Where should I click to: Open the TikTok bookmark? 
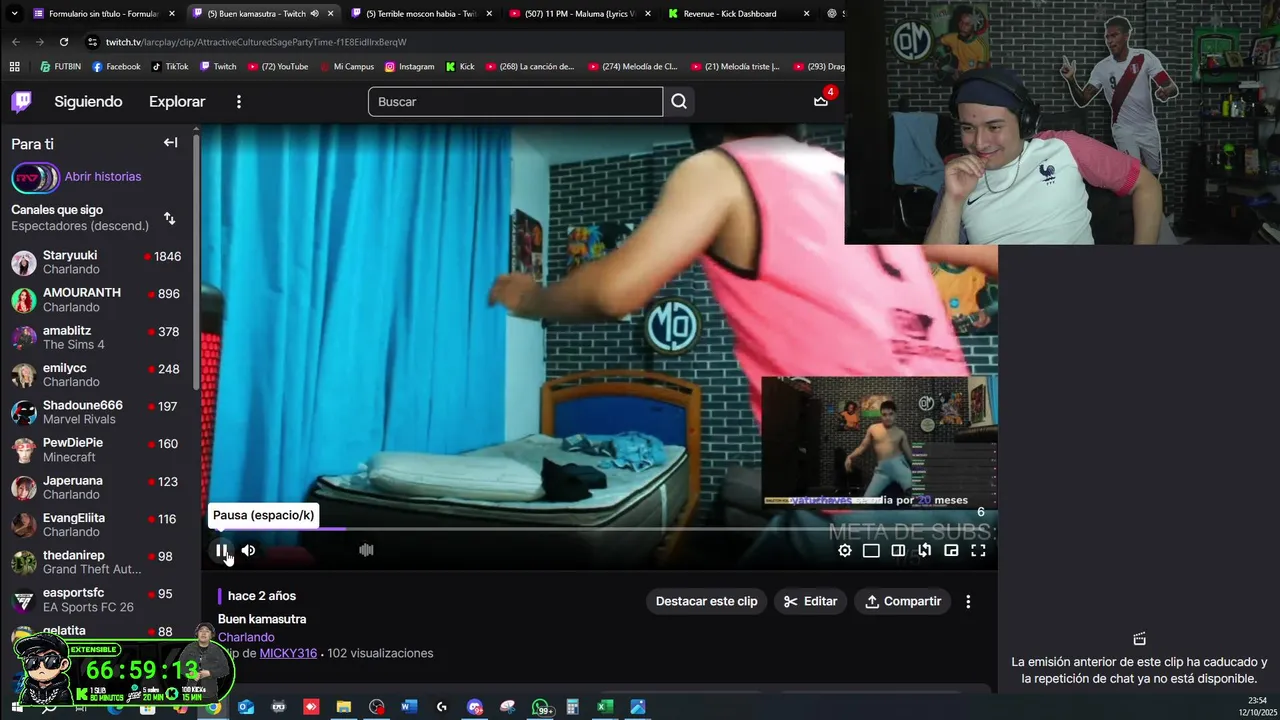170,67
